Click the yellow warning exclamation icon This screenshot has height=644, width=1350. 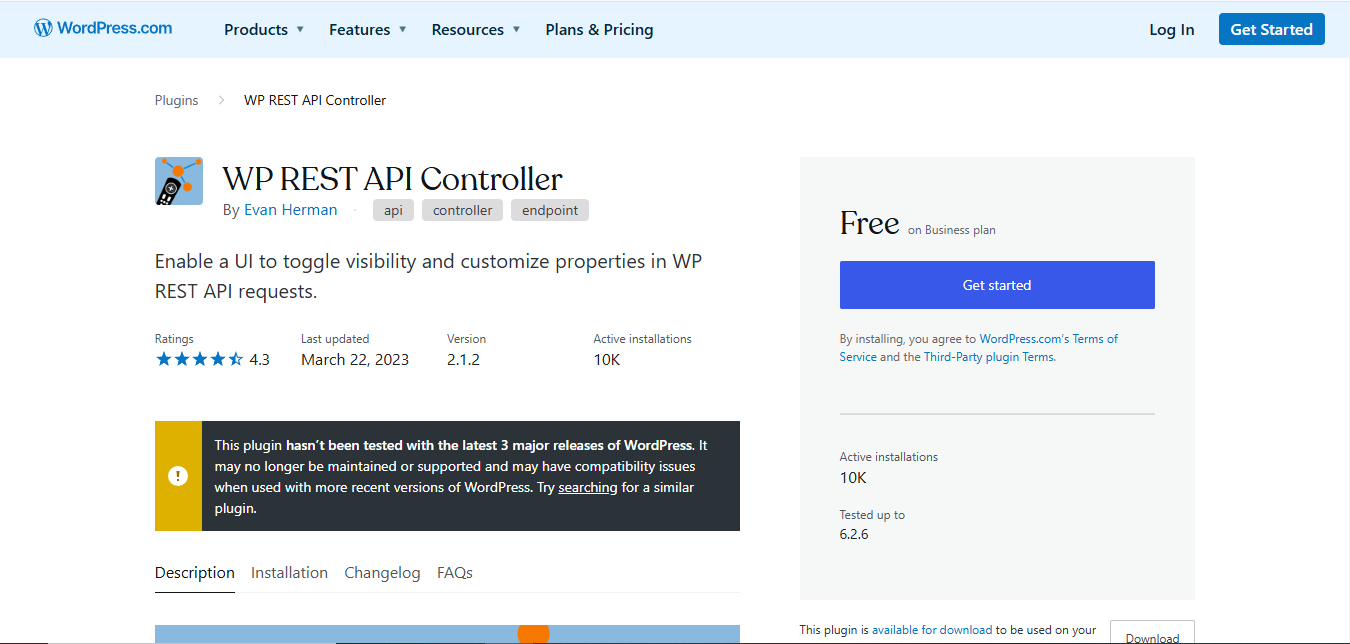coord(178,476)
